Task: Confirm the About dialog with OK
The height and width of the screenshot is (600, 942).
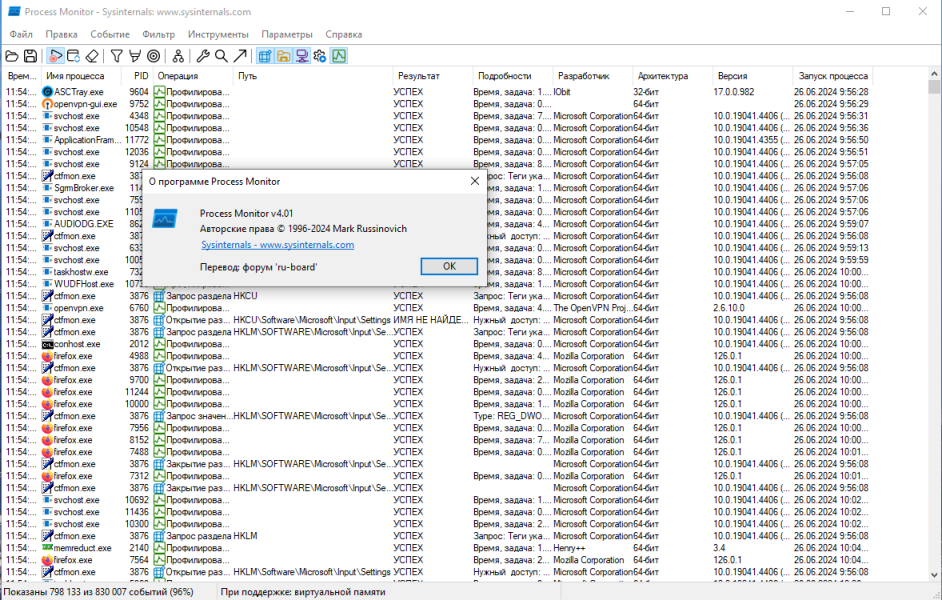Action: tap(449, 266)
